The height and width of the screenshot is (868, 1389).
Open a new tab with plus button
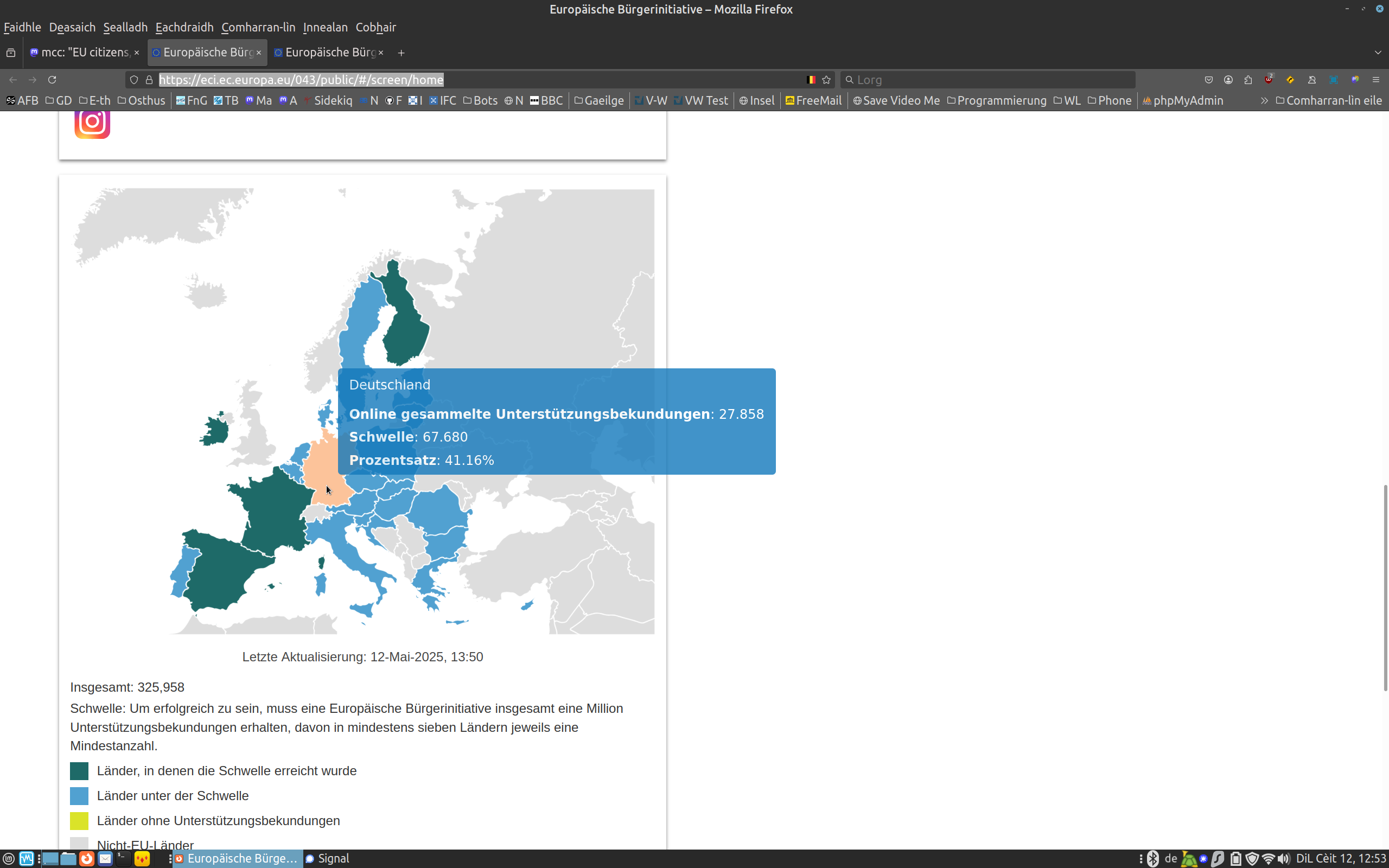coord(401,53)
